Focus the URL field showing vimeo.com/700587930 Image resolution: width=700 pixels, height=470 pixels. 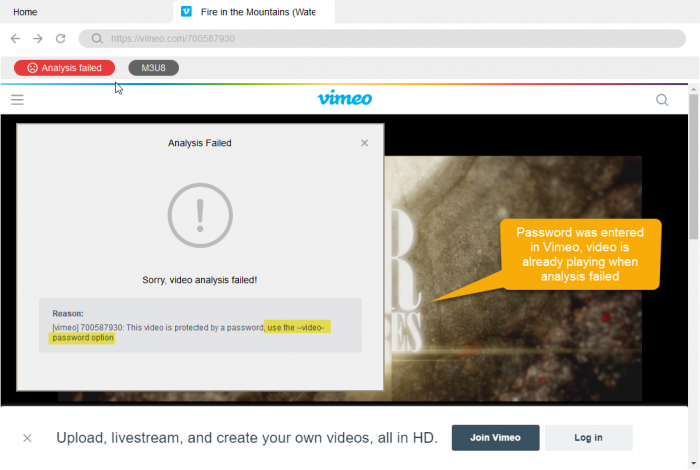click(382, 38)
